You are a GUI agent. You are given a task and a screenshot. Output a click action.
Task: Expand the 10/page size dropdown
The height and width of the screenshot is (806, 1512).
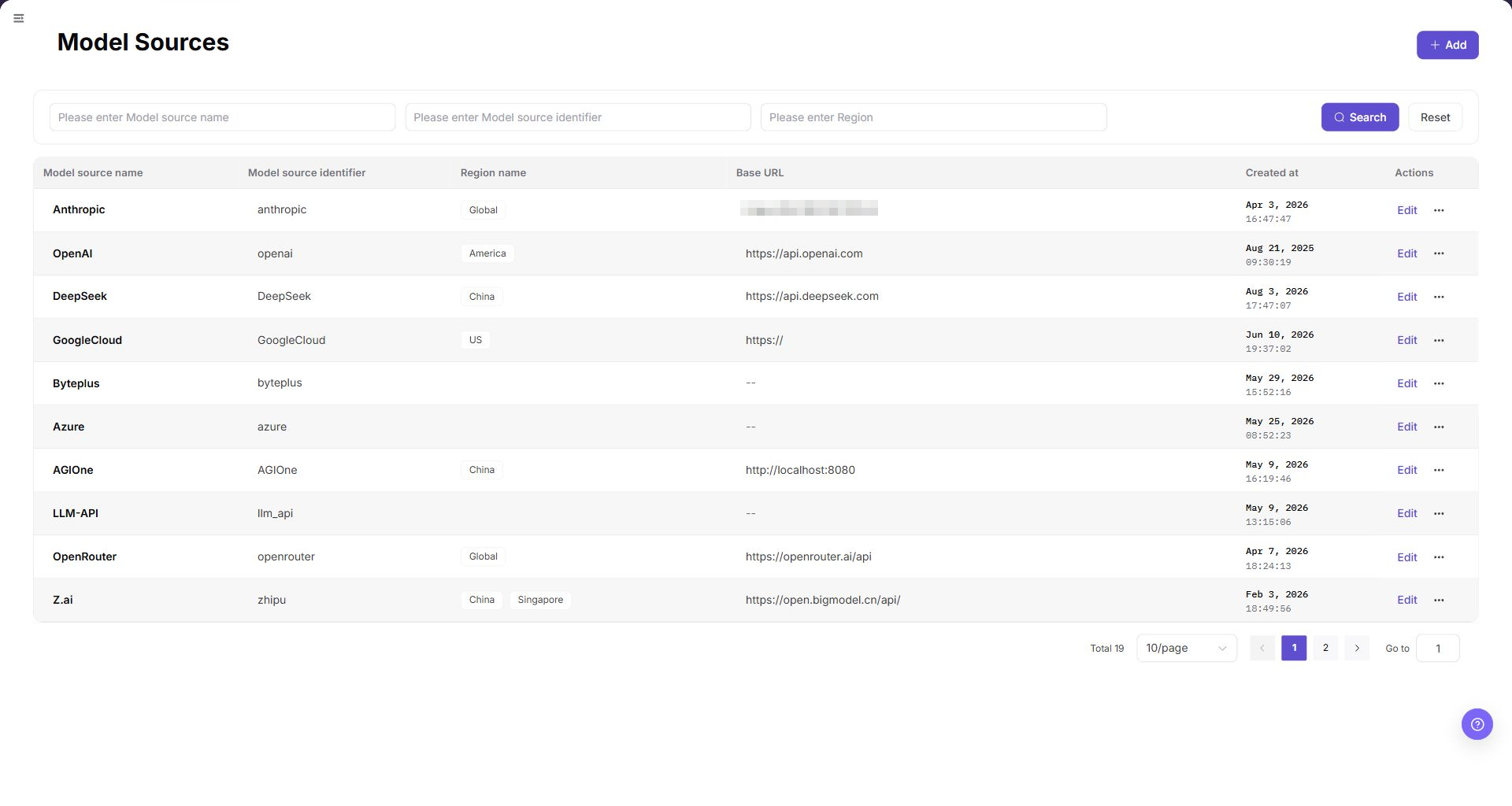[1187, 648]
